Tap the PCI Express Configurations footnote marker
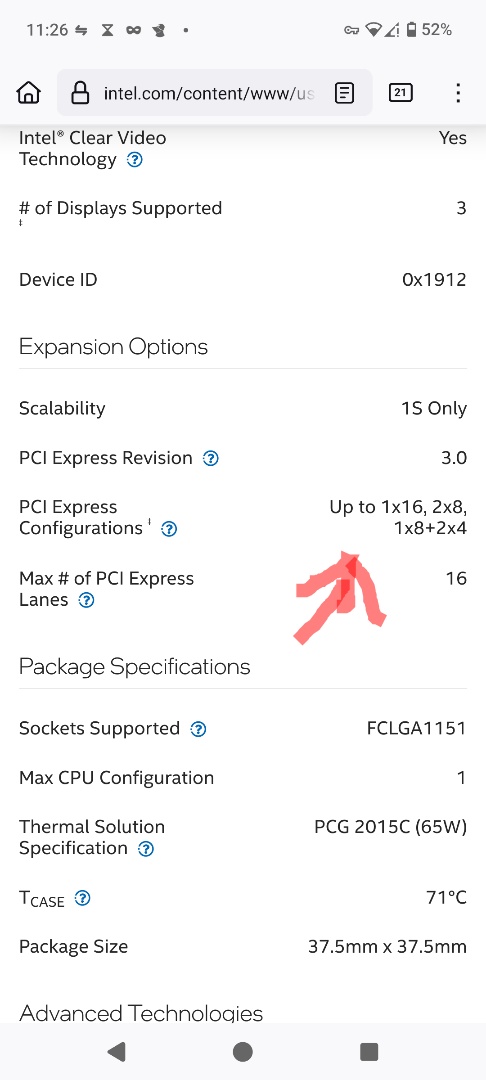486x1080 pixels. click(149, 523)
